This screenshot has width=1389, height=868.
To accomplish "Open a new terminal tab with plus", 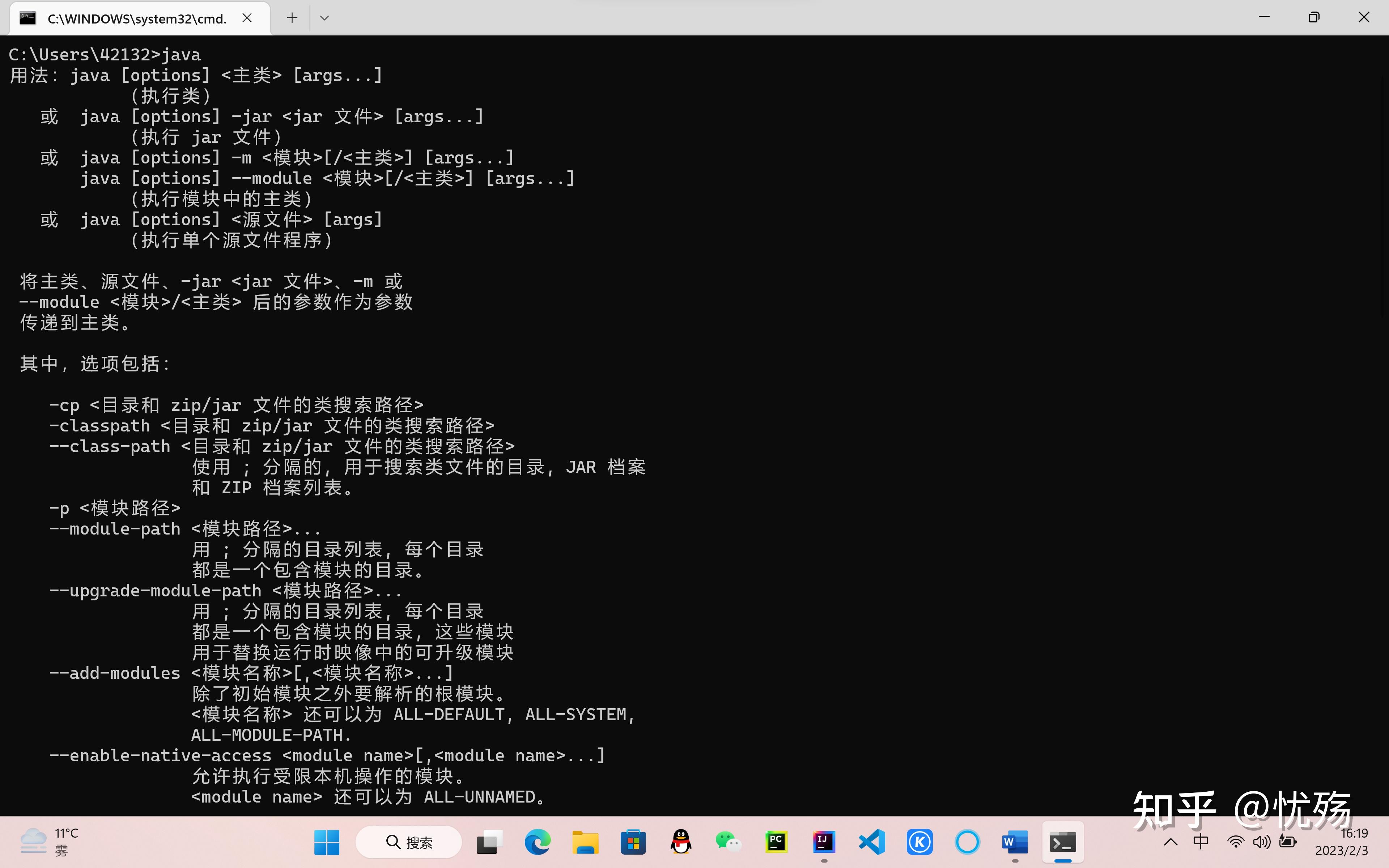I will click(x=292, y=18).
